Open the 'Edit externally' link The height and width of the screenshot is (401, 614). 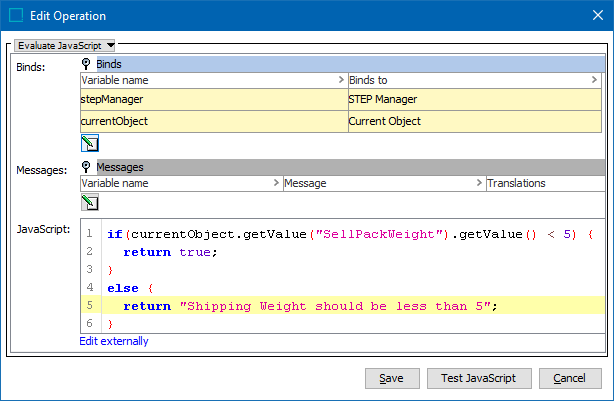[x=114, y=341]
